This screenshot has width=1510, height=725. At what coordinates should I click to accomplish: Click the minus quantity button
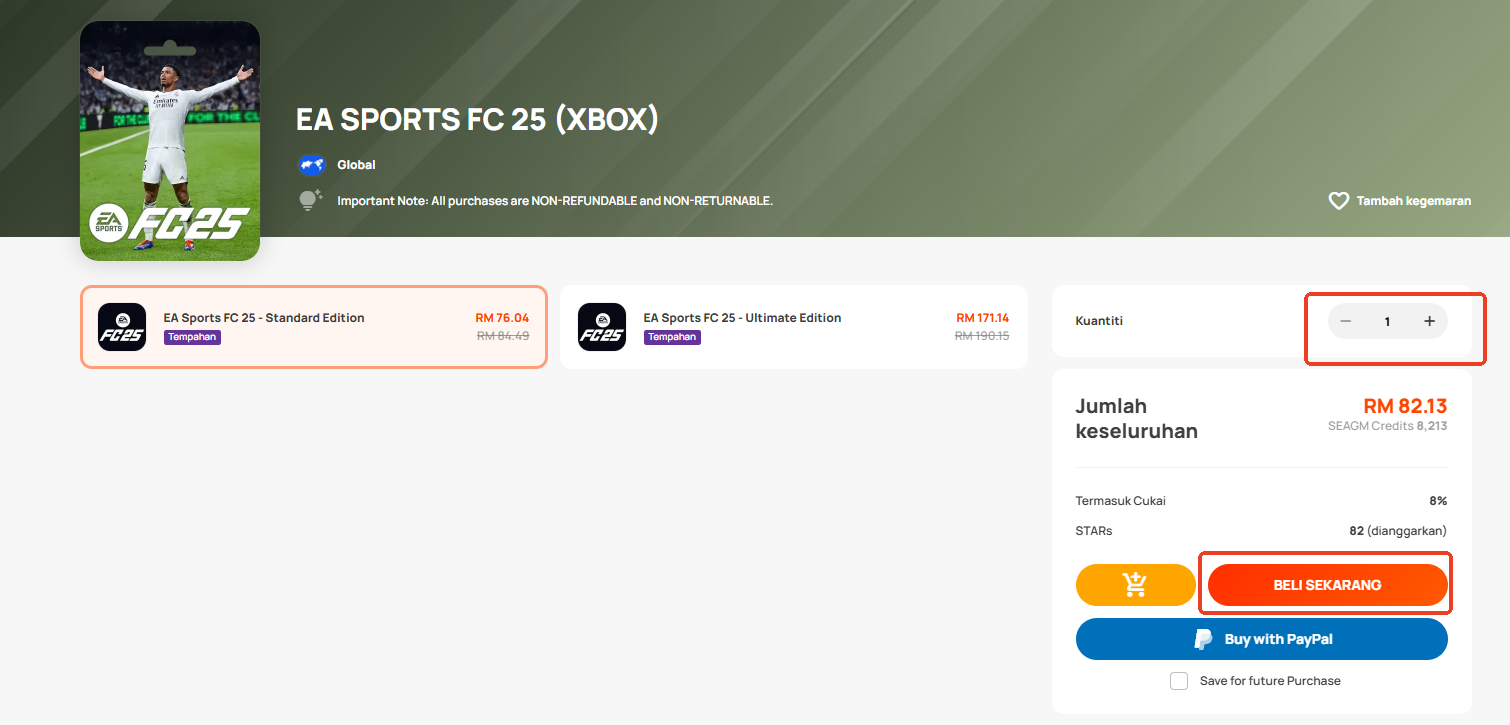tap(1346, 321)
